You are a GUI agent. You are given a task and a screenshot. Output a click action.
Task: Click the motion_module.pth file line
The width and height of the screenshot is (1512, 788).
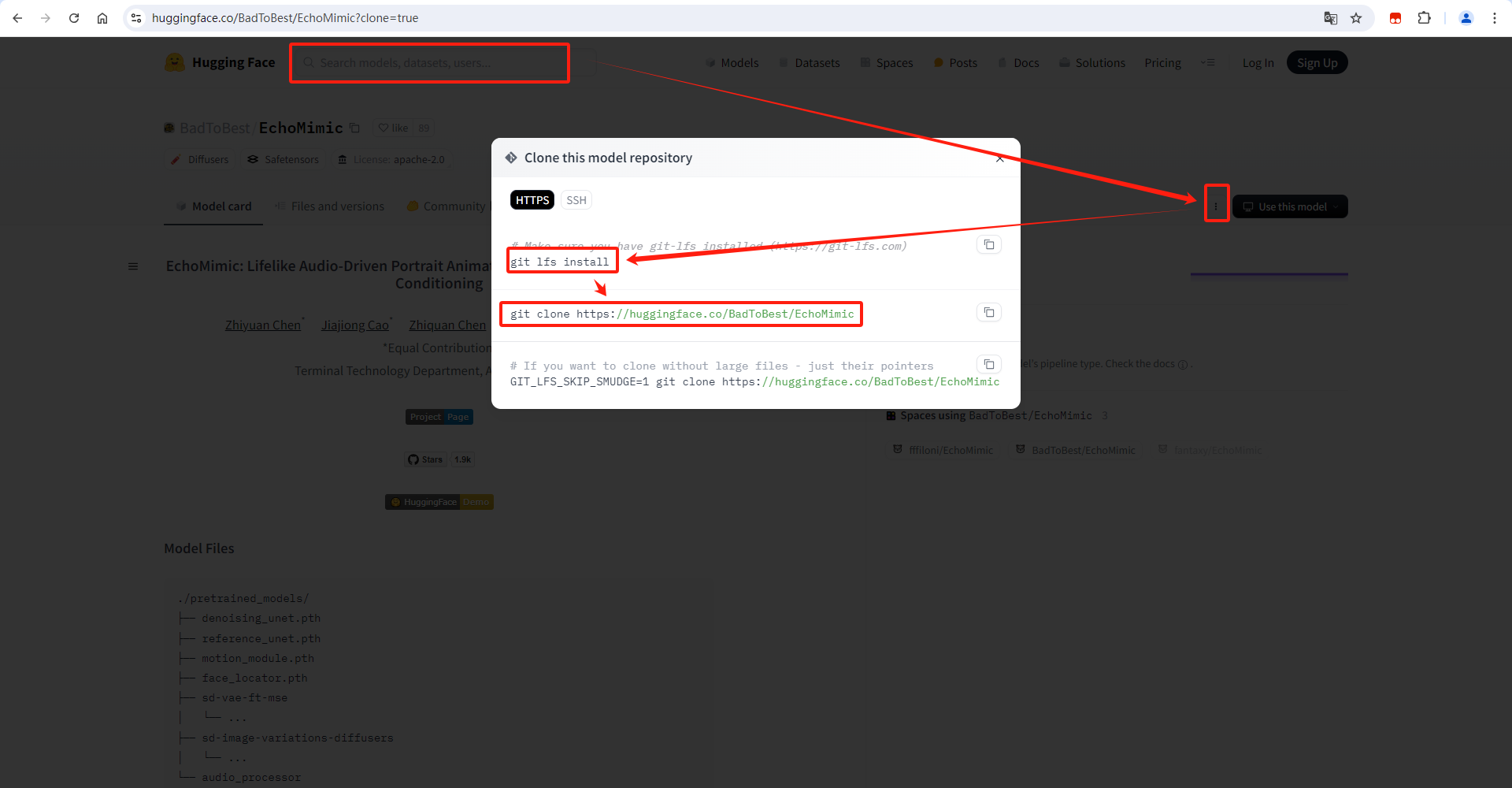(x=258, y=659)
